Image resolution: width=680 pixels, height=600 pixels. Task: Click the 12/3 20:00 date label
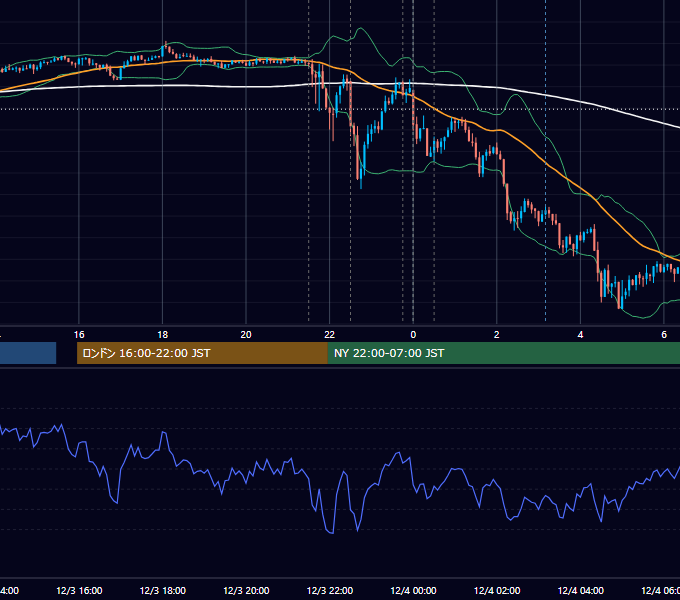(246, 591)
